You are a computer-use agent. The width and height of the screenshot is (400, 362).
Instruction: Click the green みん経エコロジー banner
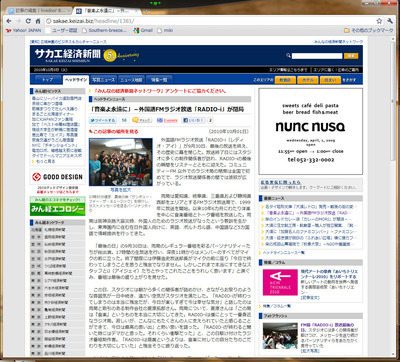coord(57,206)
